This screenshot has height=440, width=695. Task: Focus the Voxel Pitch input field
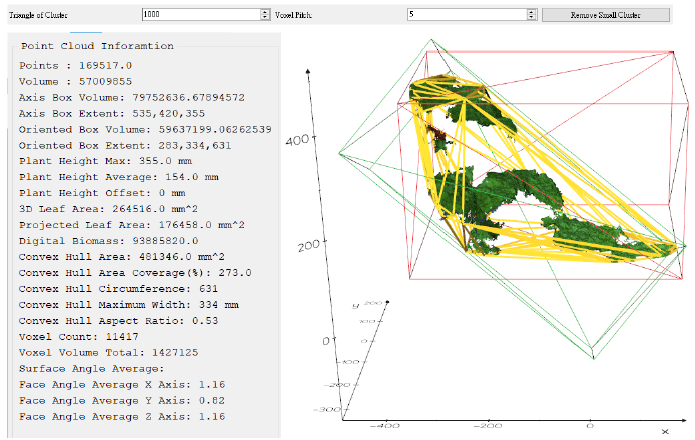(467, 14)
